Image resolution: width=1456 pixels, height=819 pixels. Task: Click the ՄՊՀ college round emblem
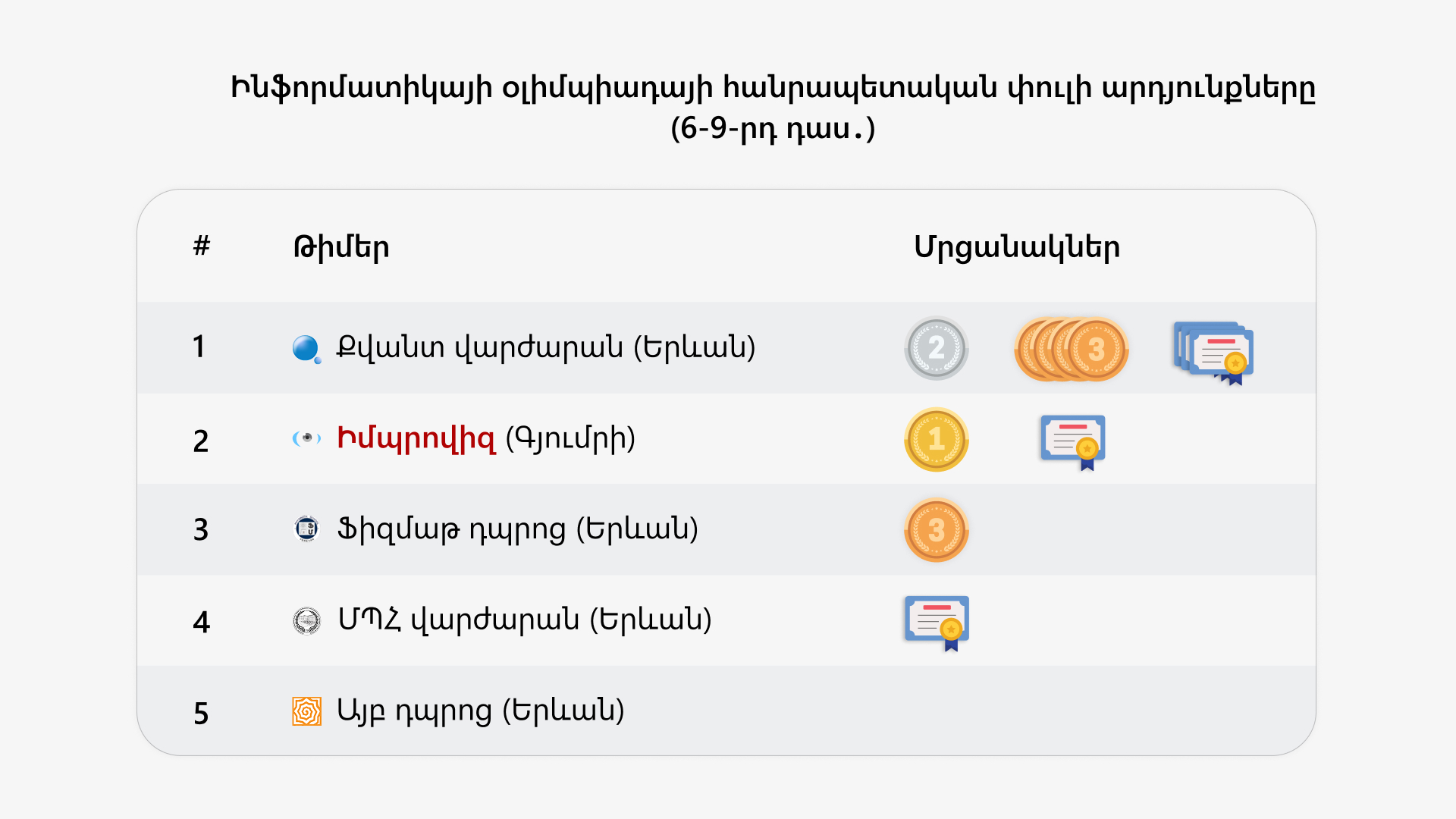click(306, 620)
